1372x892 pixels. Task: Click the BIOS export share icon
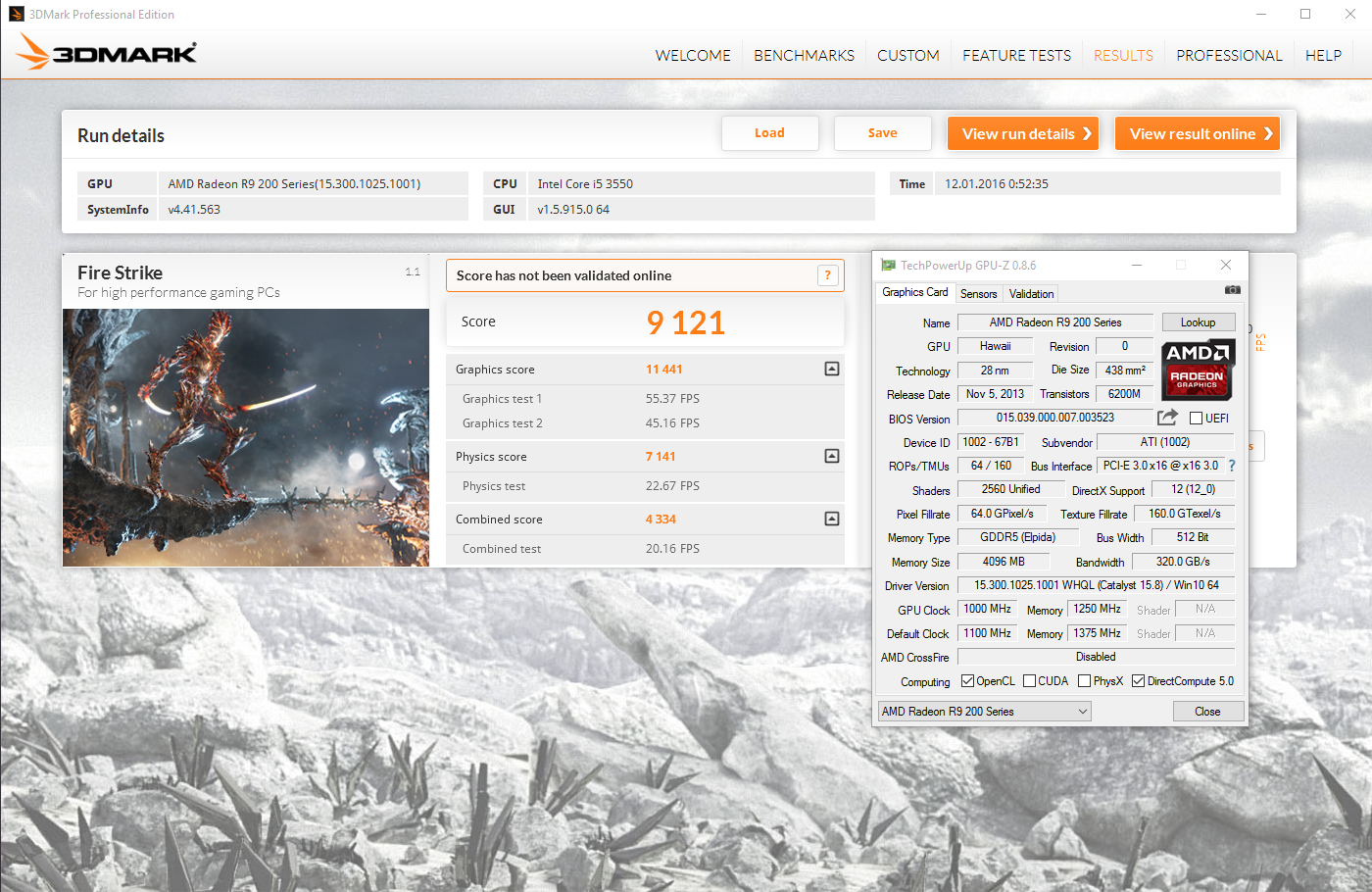[1167, 418]
